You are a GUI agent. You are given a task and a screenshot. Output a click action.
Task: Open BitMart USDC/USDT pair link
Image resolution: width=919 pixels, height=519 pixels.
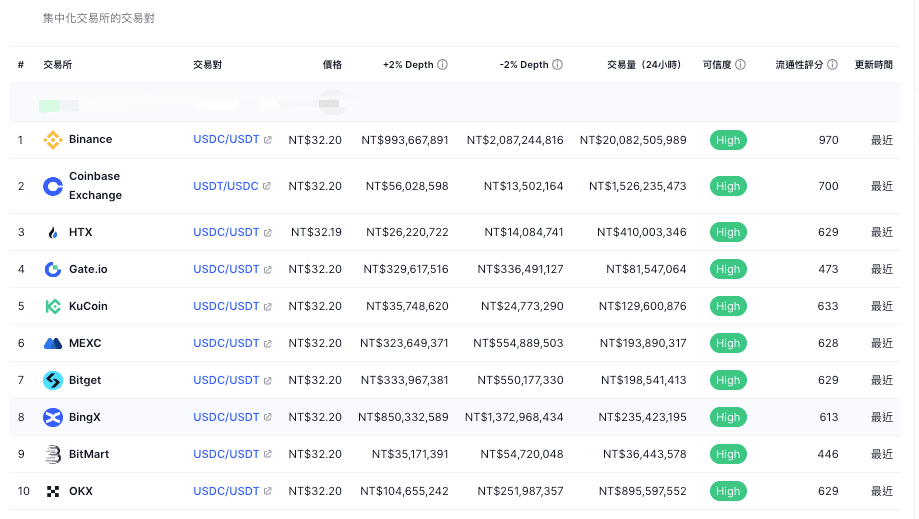point(226,453)
